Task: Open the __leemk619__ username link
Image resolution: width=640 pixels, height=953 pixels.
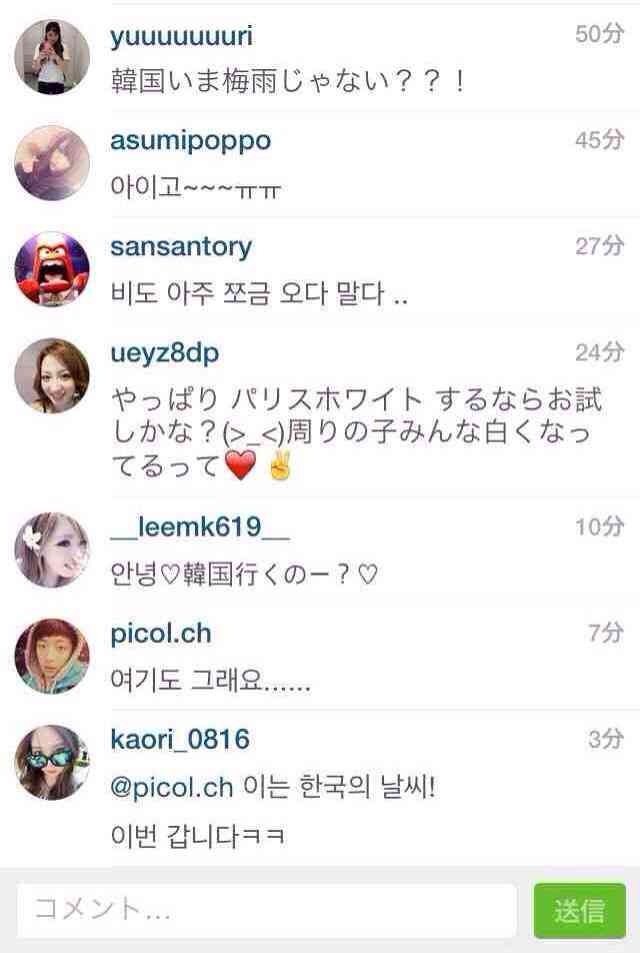Action: coord(200,527)
